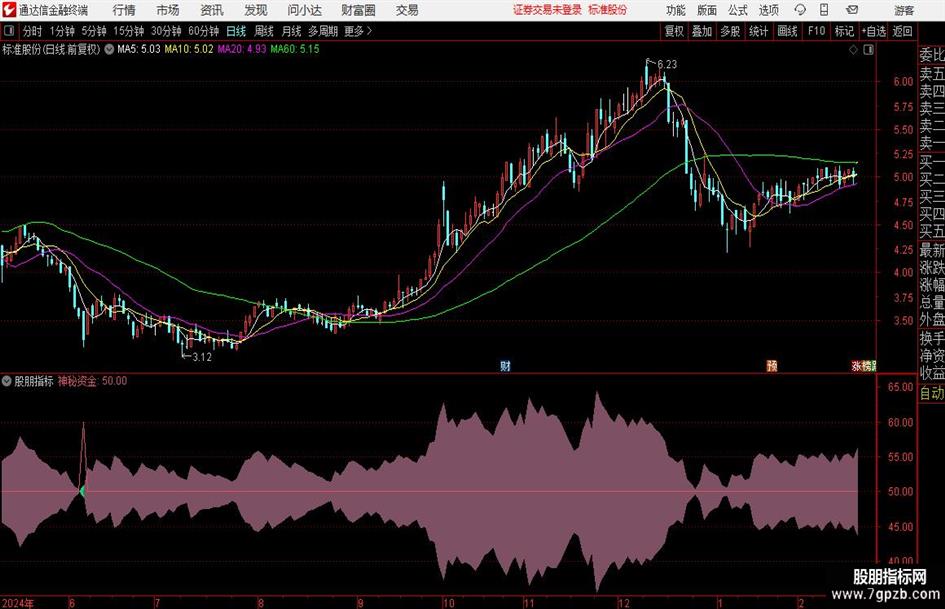This screenshot has height=609, width=945.
Task: Click the 神秘资金: 50.00 indicator value
Action: pyautogui.click(x=92, y=381)
